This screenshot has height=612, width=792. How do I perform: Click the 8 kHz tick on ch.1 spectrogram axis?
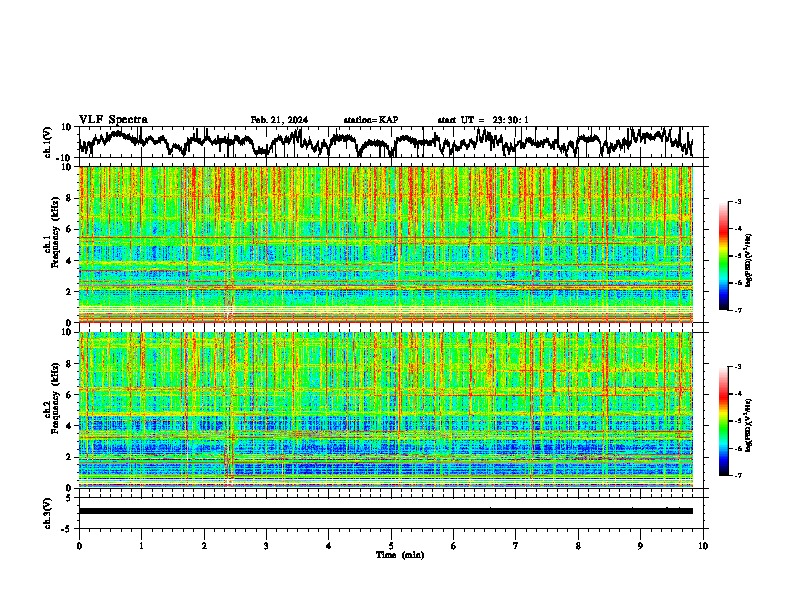(x=70, y=198)
